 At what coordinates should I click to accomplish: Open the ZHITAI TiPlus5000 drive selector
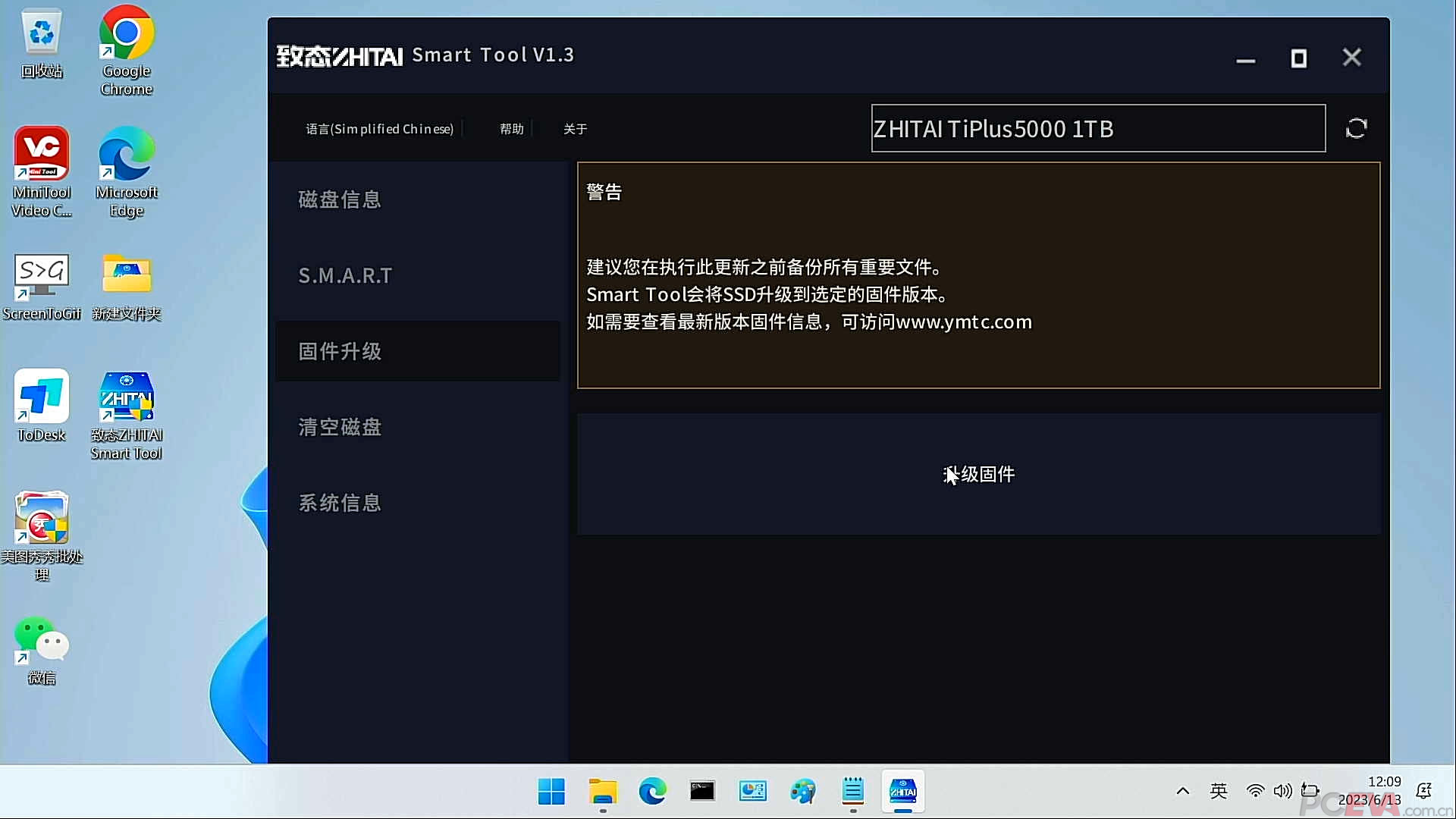click(x=1097, y=128)
